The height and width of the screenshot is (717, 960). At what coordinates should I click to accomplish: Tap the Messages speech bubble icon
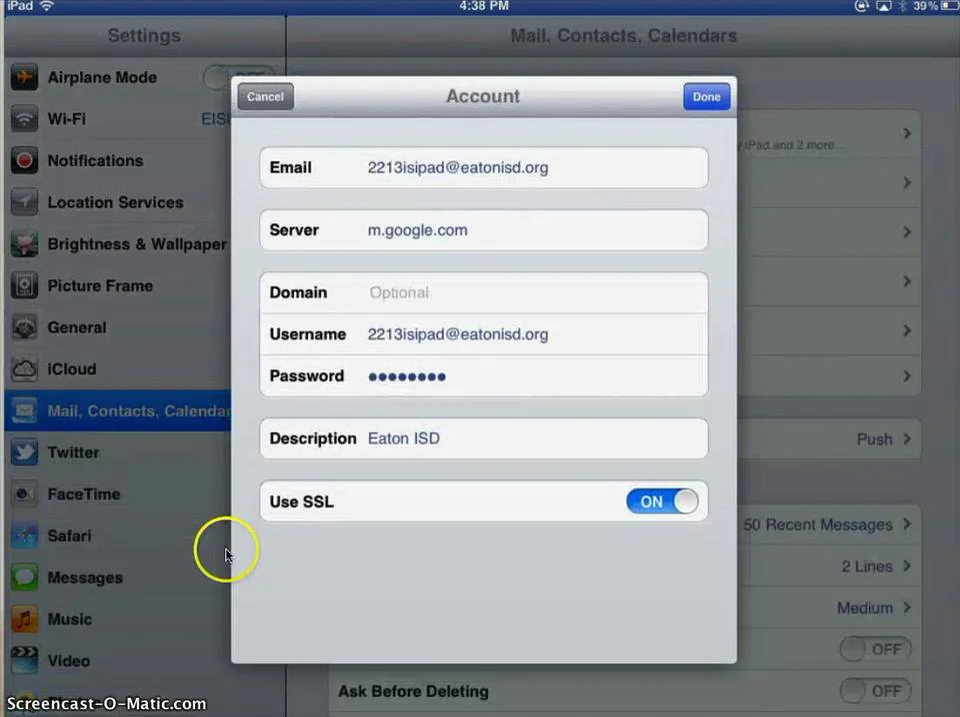pos(24,577)
